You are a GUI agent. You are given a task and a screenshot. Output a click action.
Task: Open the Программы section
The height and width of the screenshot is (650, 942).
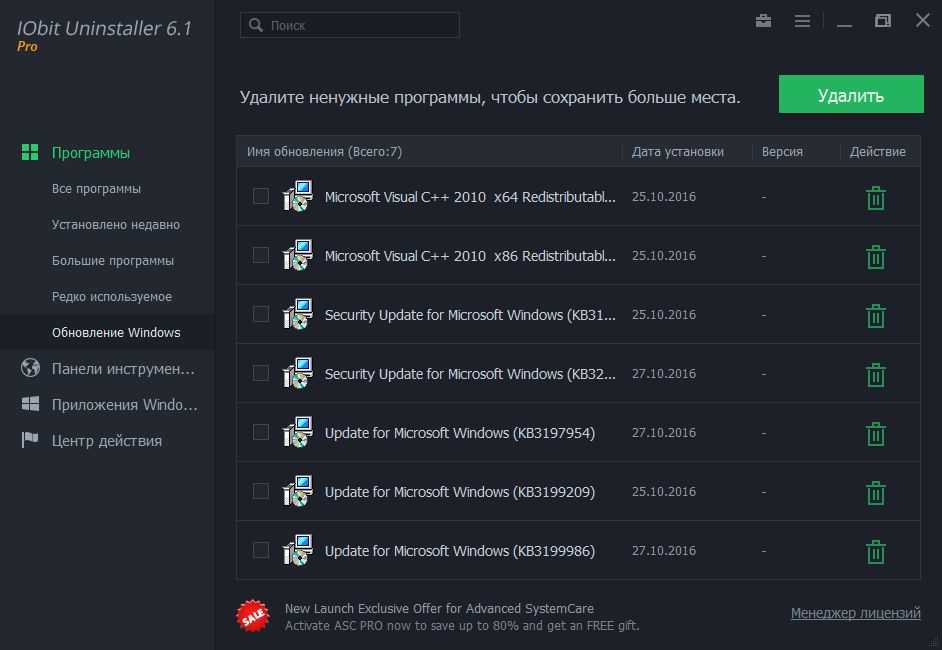[91, 153]
